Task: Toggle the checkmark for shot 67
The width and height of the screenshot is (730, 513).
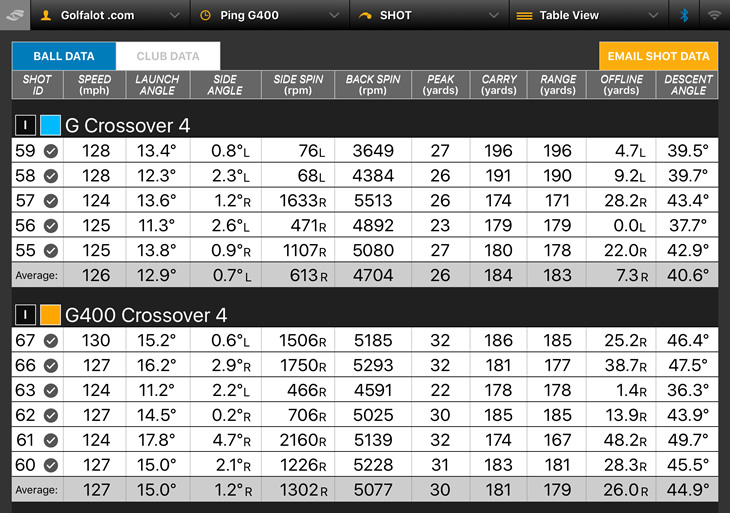Action: pos(51,341)
